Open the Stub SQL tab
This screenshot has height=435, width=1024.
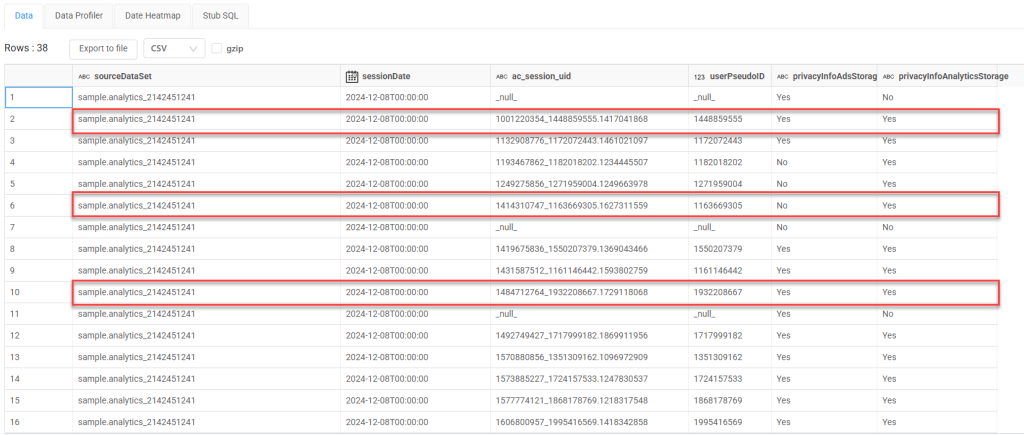(x=220, y=15)
